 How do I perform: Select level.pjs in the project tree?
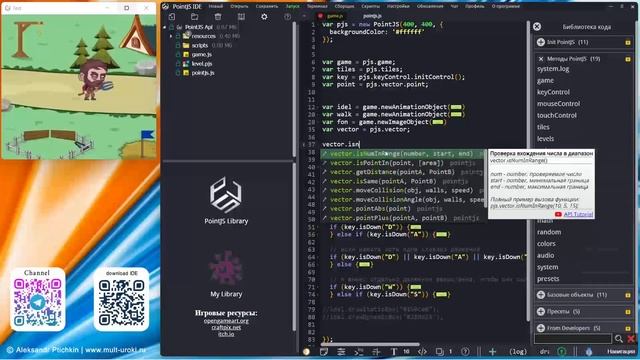tap(202, 64)
